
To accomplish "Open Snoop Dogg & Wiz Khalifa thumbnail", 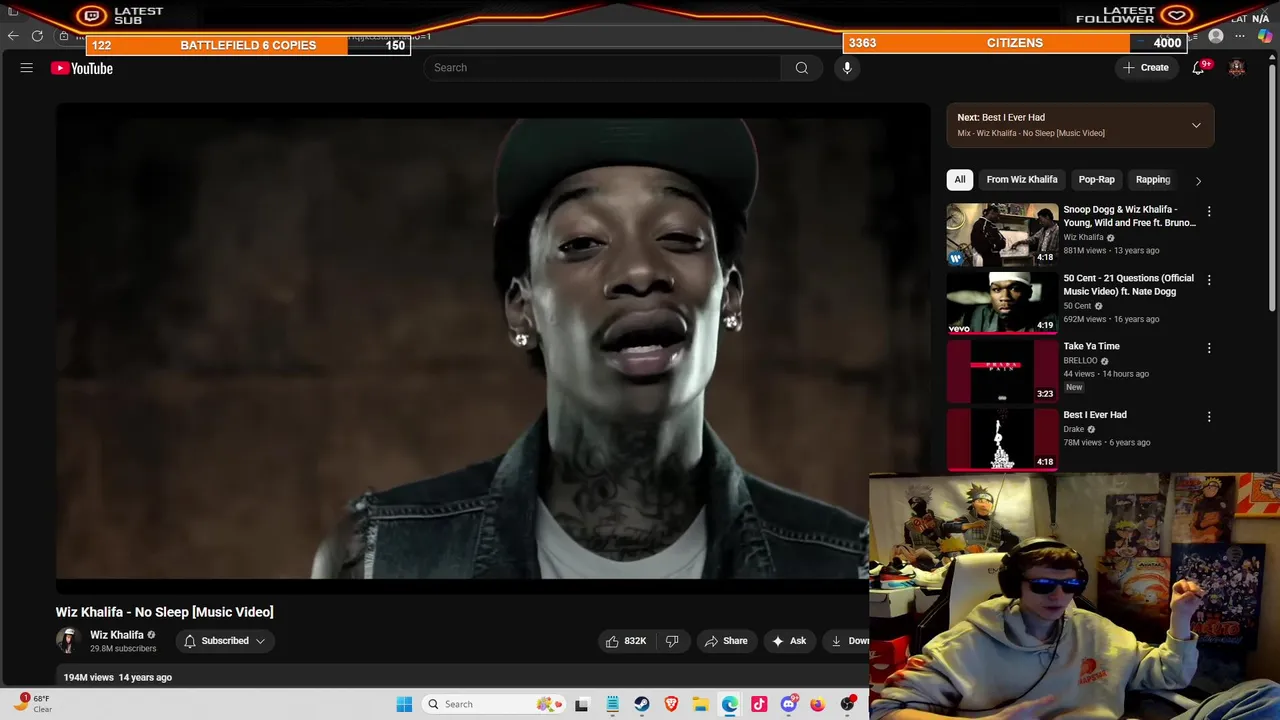I will pyautogui.click(x=1002, y=234).
